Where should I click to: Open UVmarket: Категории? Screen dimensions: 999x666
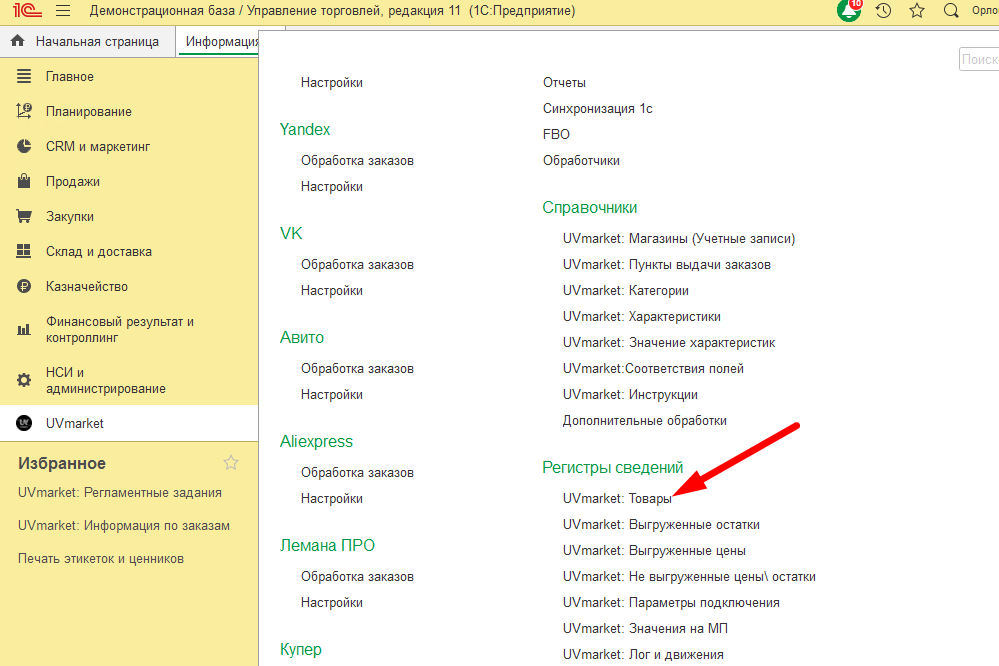point(626,291)
